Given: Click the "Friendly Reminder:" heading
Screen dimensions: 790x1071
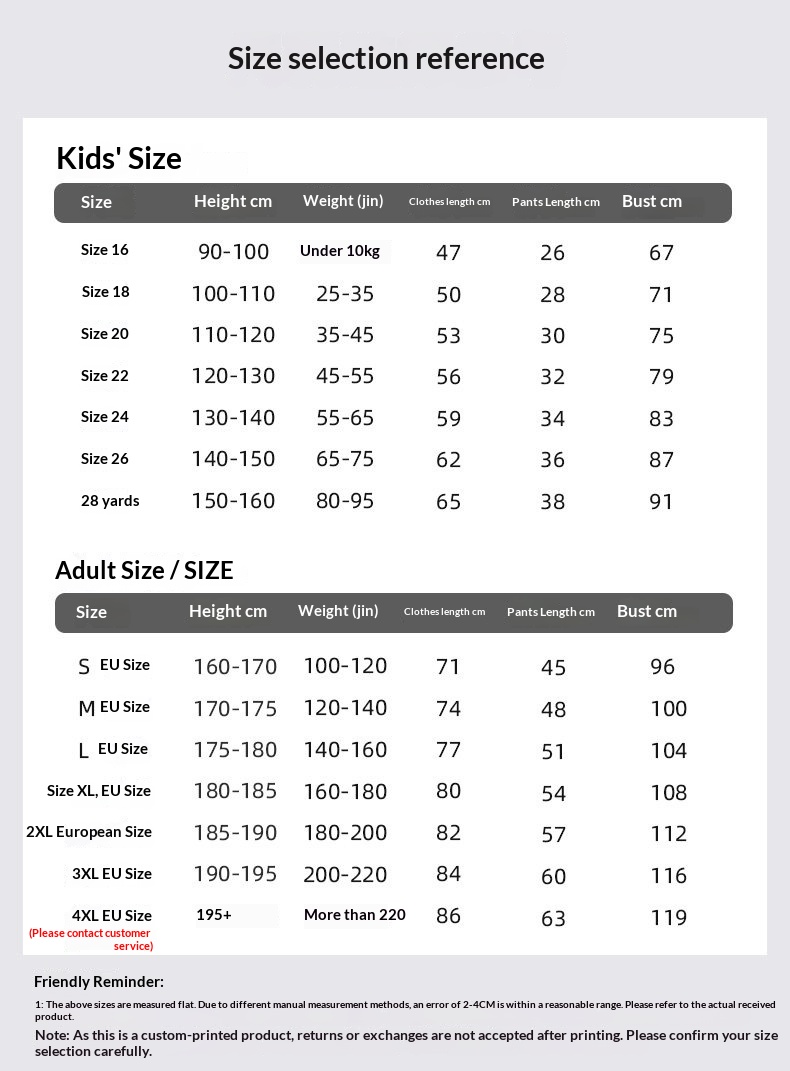Looking at the screenshot, I should tap(99, 982).
